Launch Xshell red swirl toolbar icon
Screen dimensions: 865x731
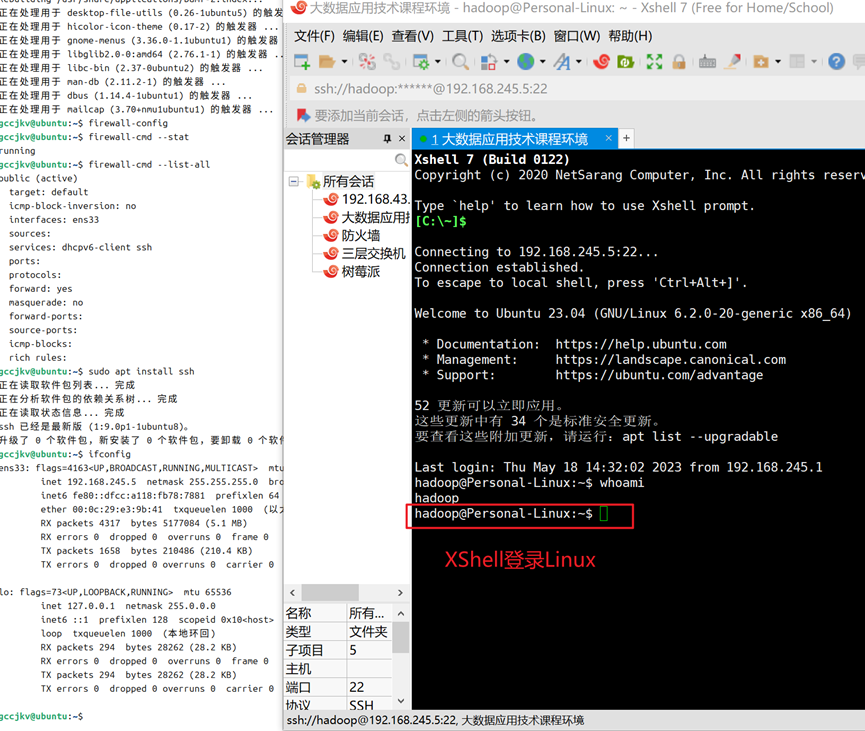click(601, 62)
